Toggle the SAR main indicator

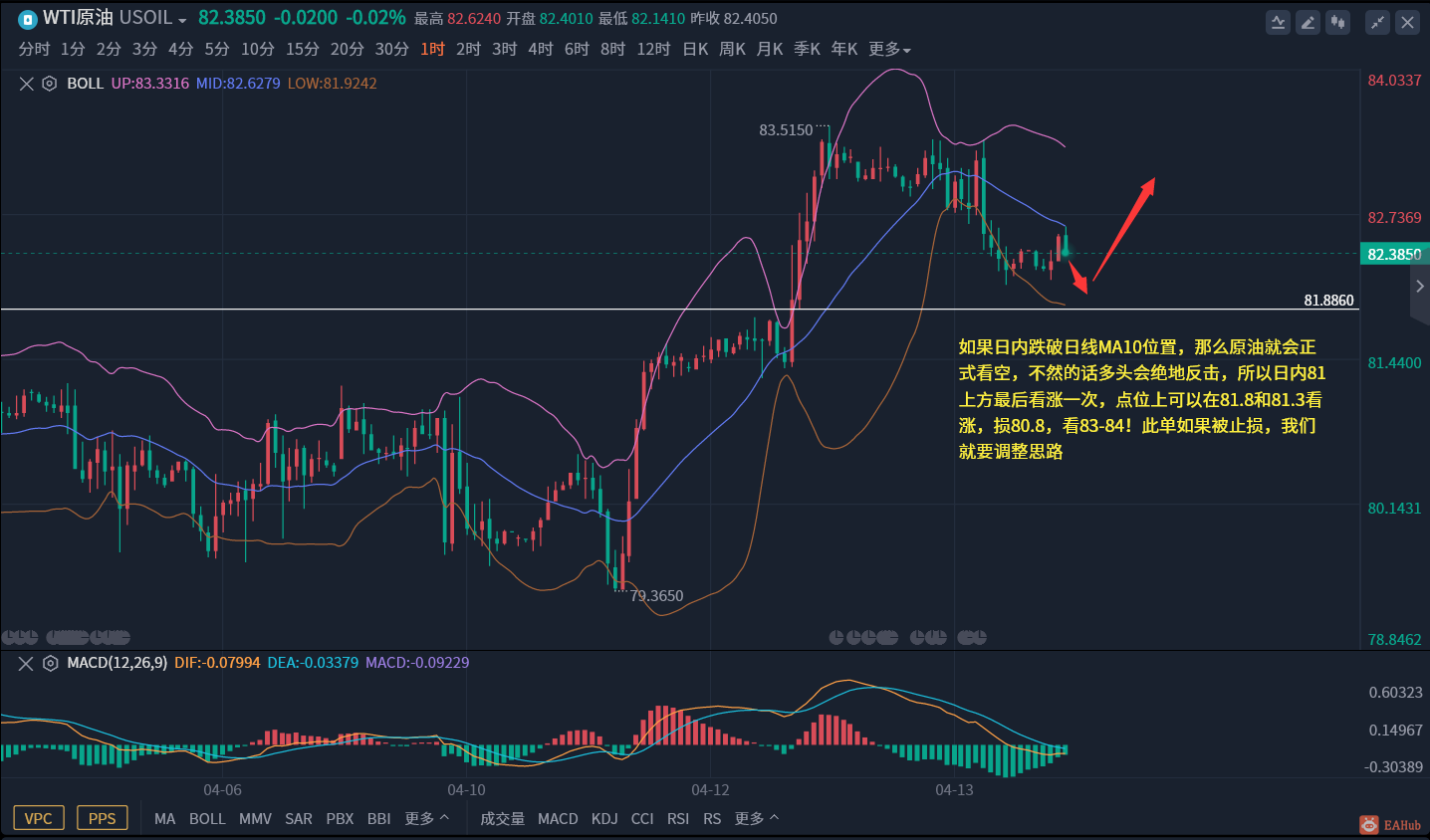(299, 818)
